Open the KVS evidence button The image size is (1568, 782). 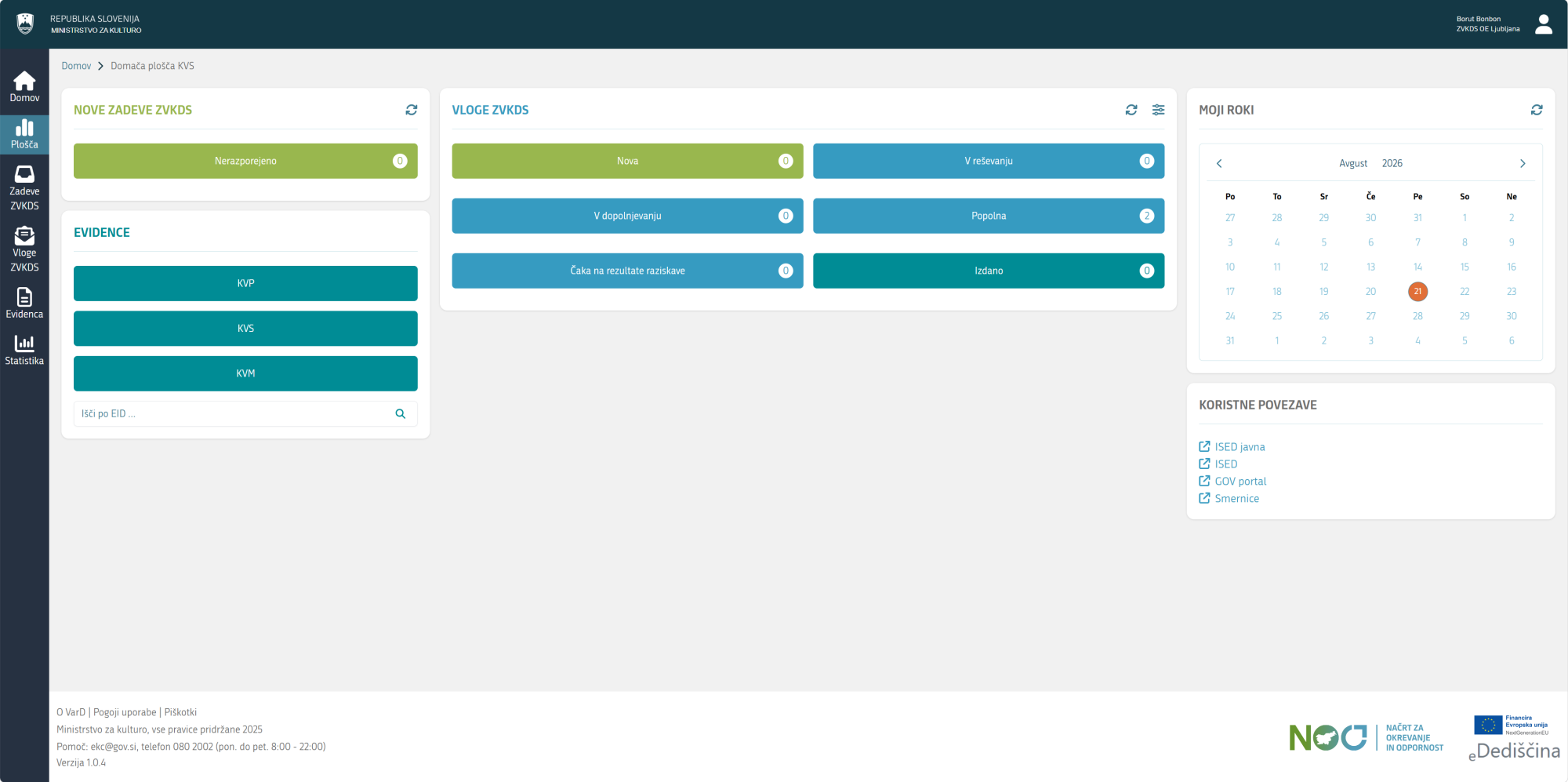click(x=245, y=329)
